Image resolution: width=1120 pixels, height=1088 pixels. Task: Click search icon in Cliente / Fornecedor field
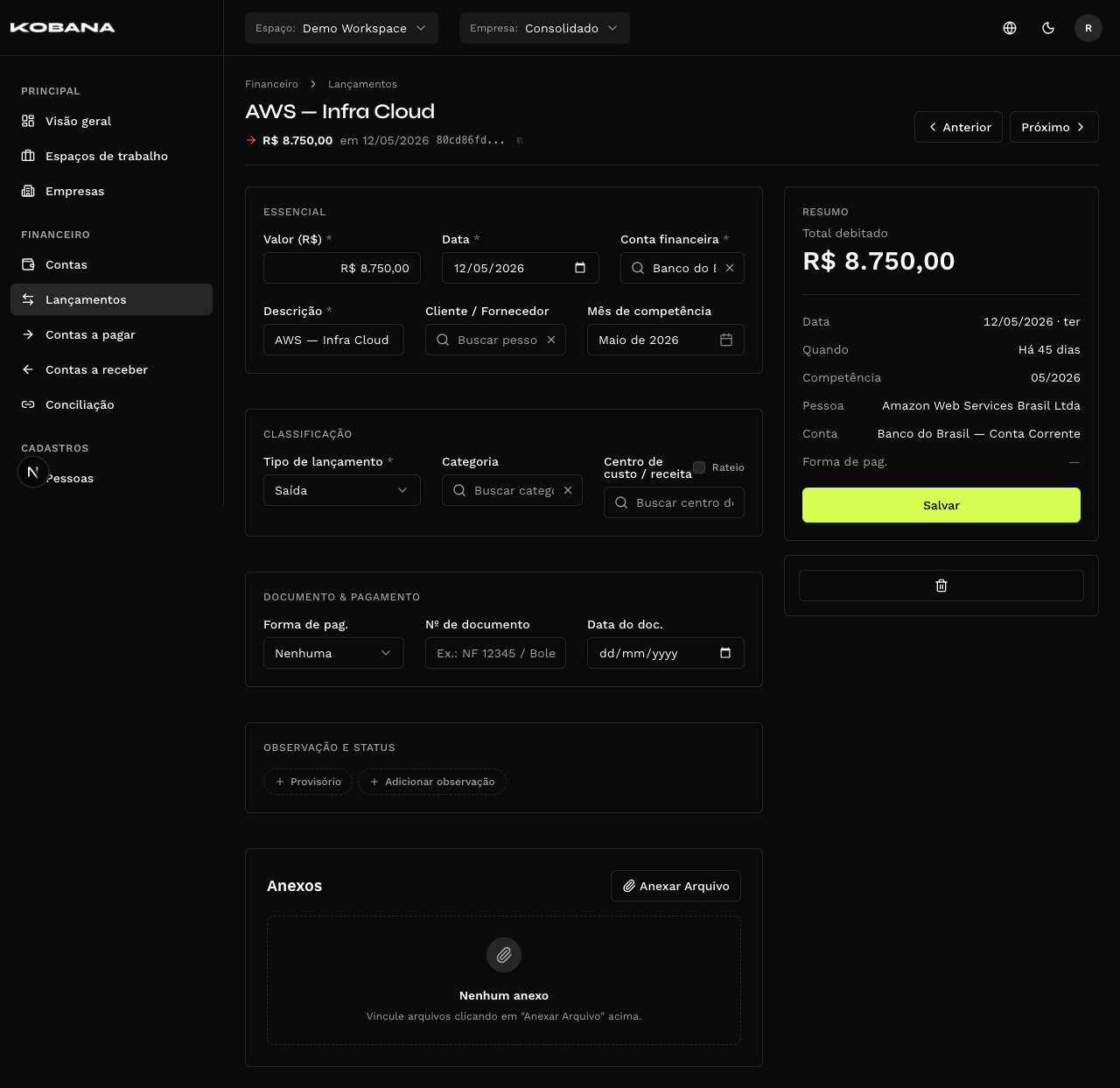[443, 340]
